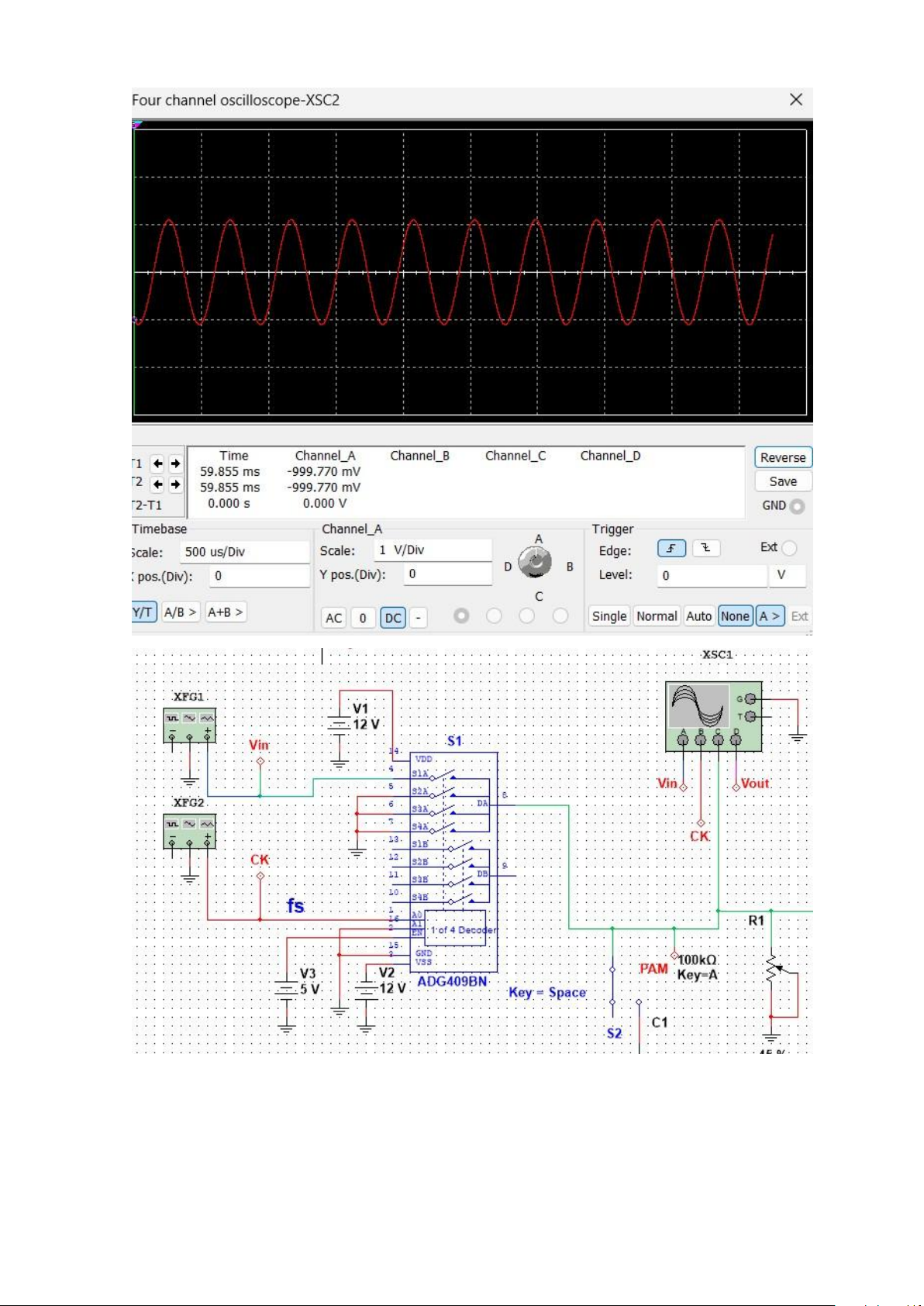Close the XSC2 oscilloscope window
This screenshot has height=1306, width=924.
(795, 99)
